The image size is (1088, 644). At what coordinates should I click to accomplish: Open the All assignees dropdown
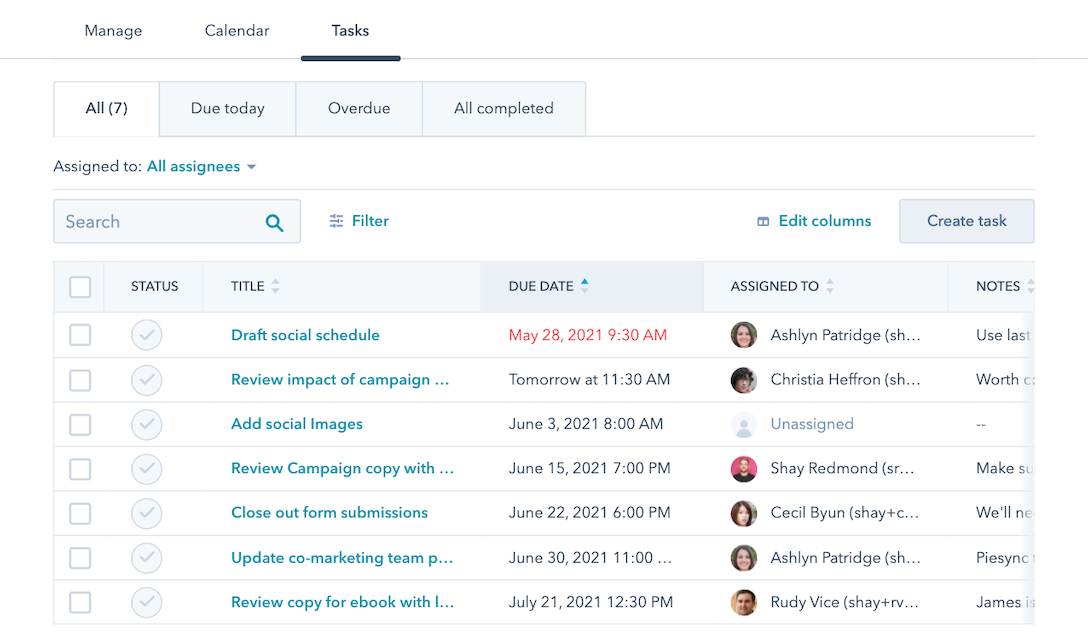point(201,167)
